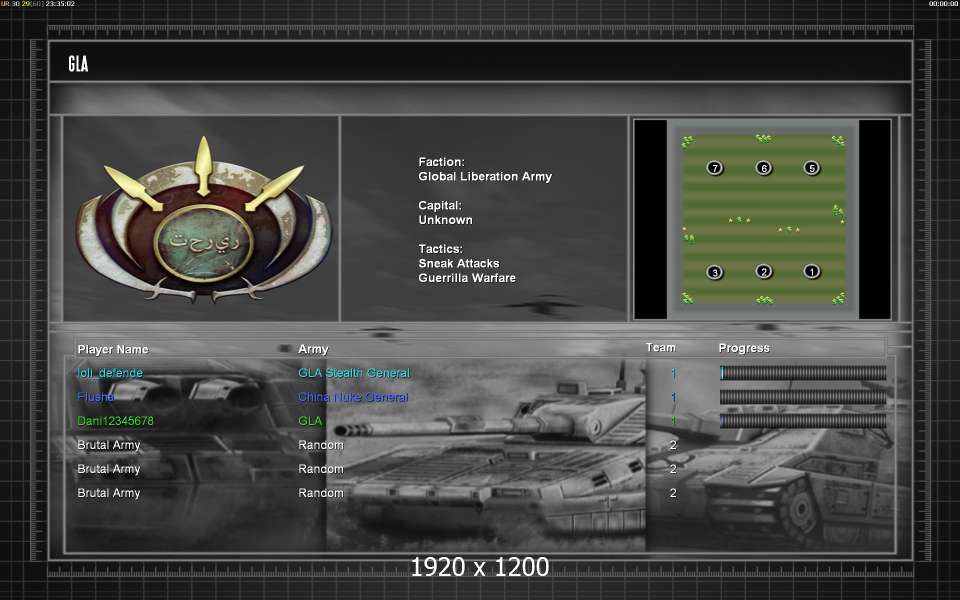The height and width of the screenshot is (600, 960).
Task: Click the map preview thumbnail
Action: tap(763, 219)
